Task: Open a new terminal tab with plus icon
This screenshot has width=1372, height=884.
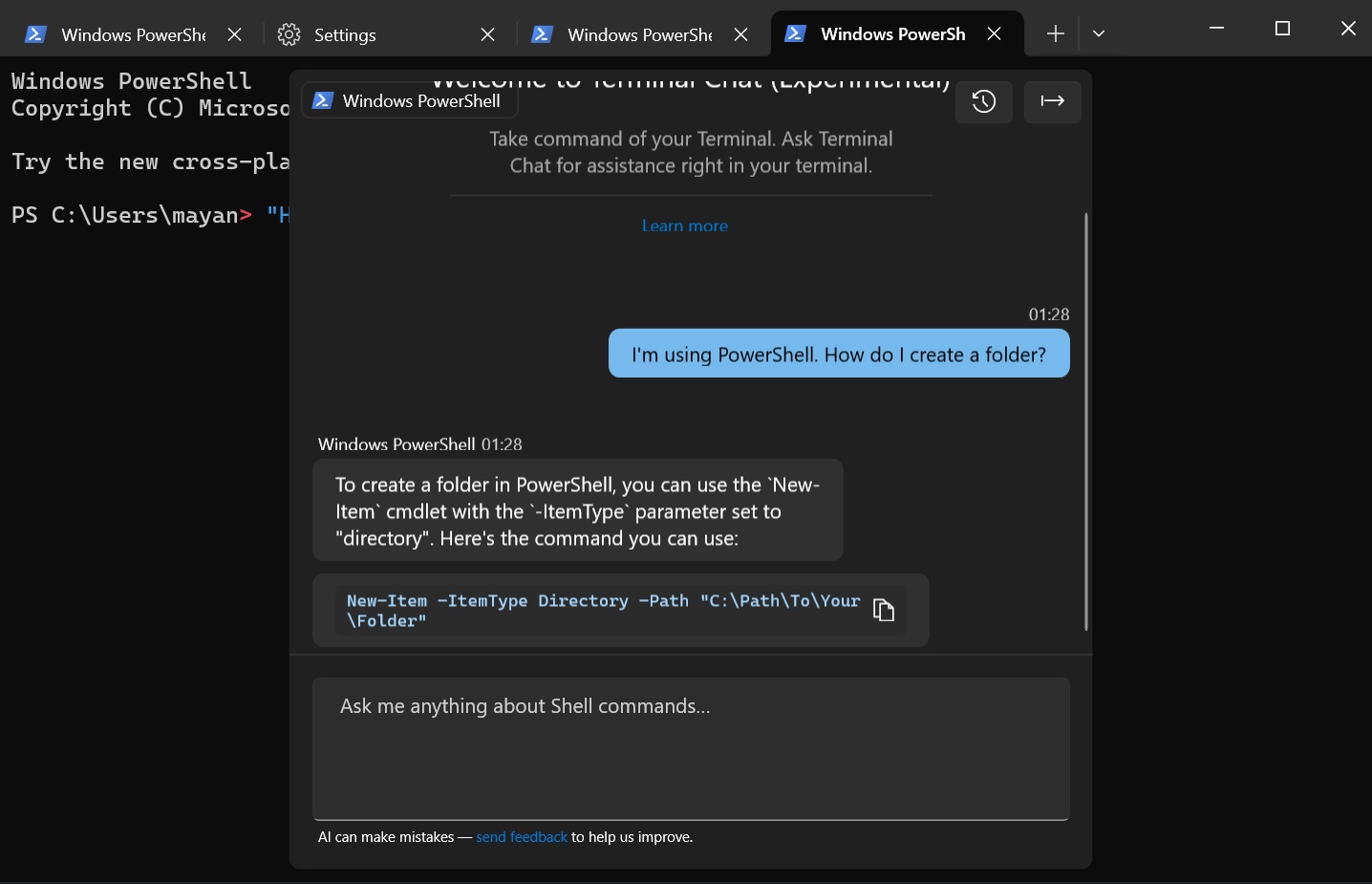Action: (x=1055, y=33)
